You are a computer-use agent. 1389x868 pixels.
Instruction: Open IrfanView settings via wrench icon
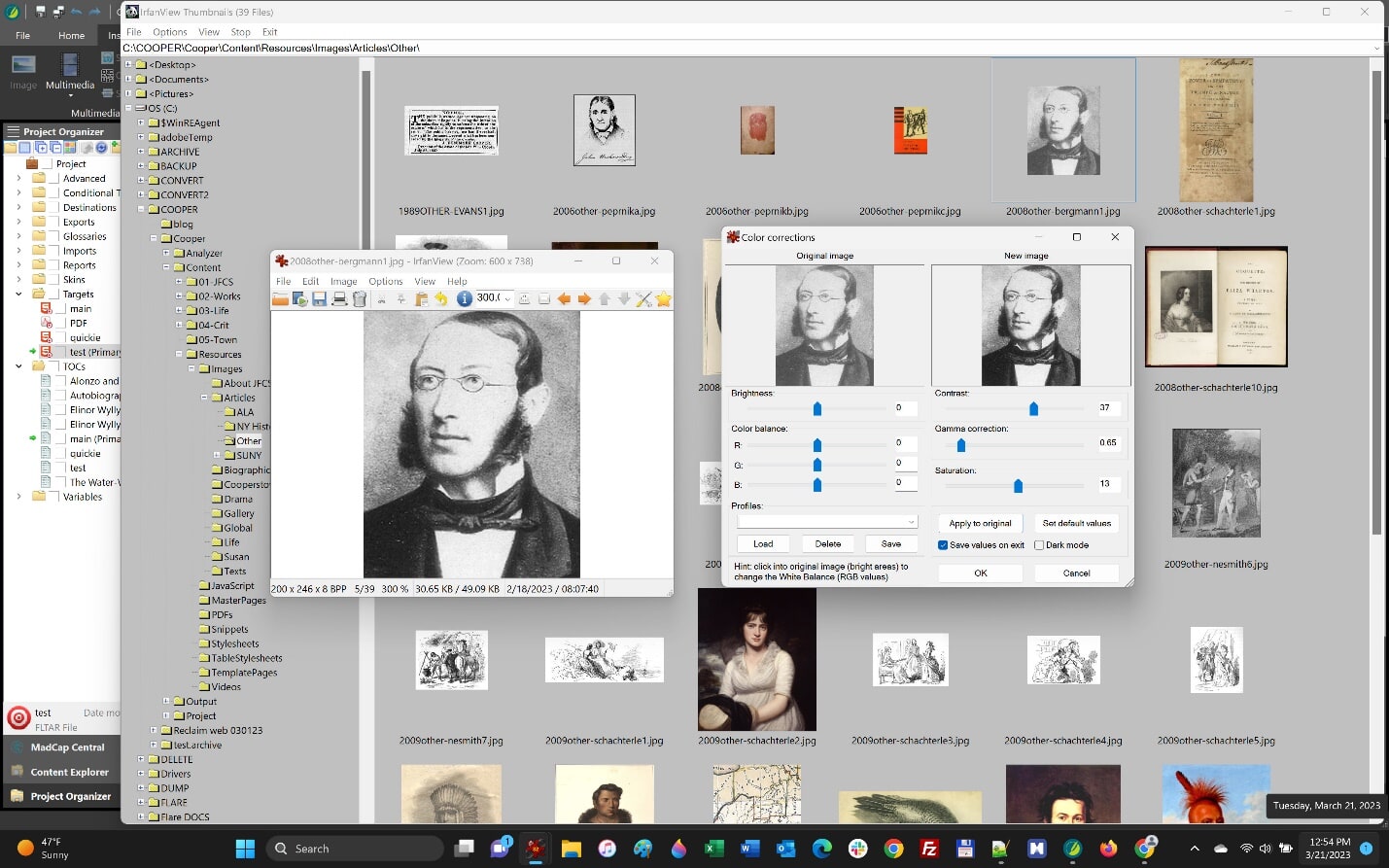pyautogui.click(x=643, y=299)
